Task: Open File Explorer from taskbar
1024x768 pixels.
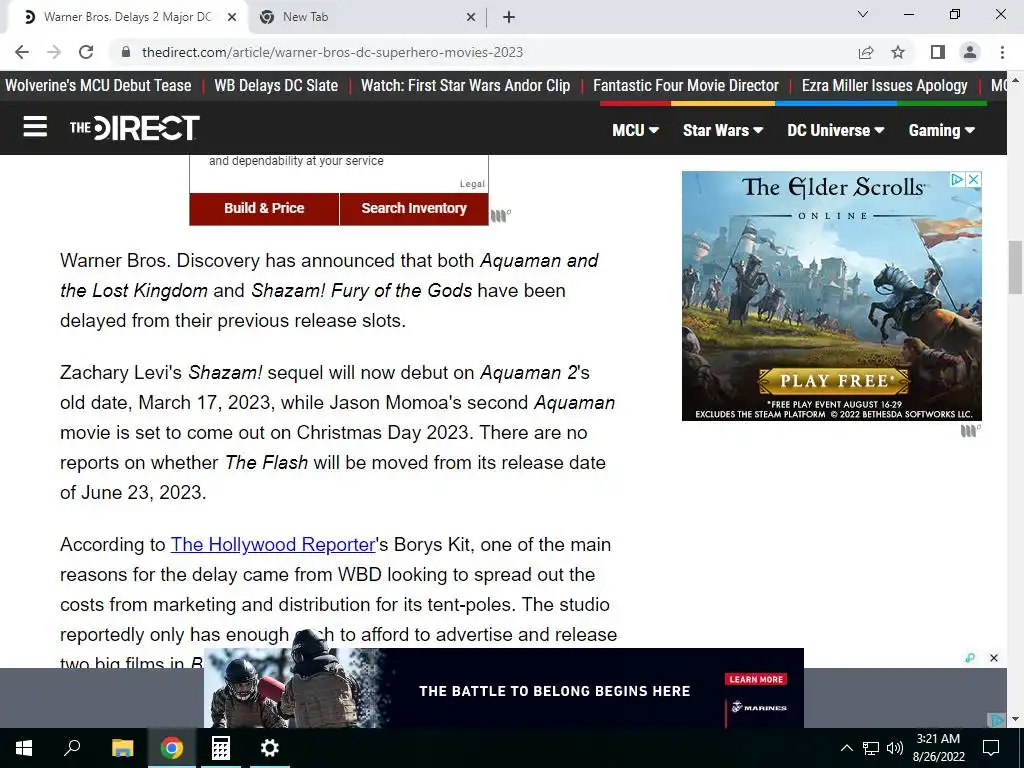Action: click(x=122, y=748)
